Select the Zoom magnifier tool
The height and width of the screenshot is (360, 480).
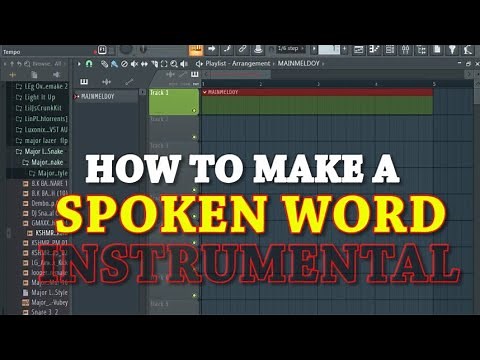click(x=174, y=64)
